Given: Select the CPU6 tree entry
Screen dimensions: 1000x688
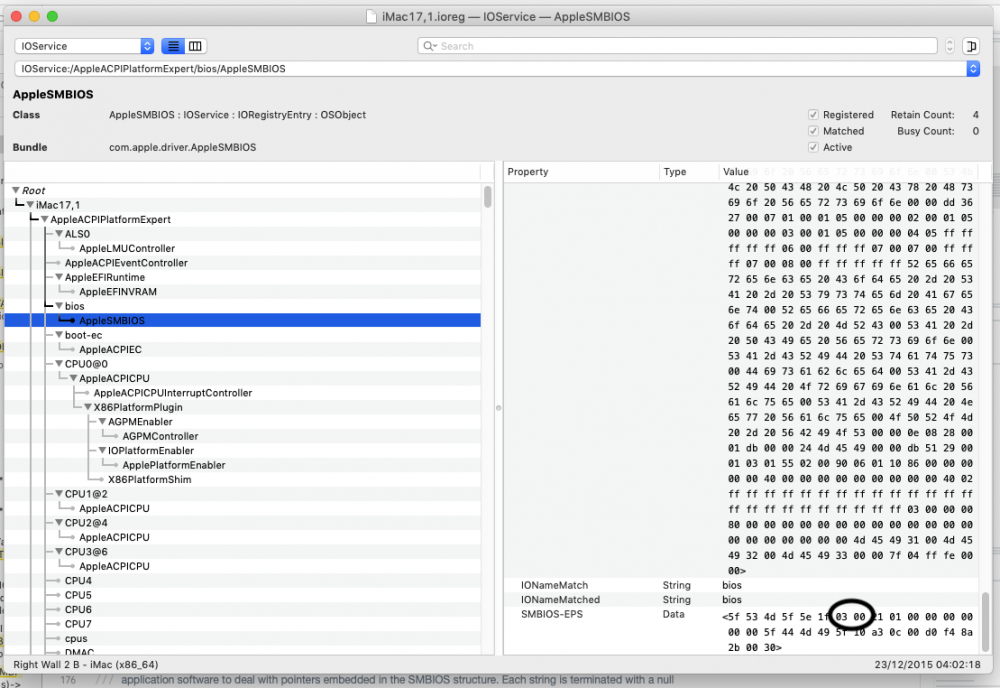Looking at the screenshot, I should pos(78,610).
